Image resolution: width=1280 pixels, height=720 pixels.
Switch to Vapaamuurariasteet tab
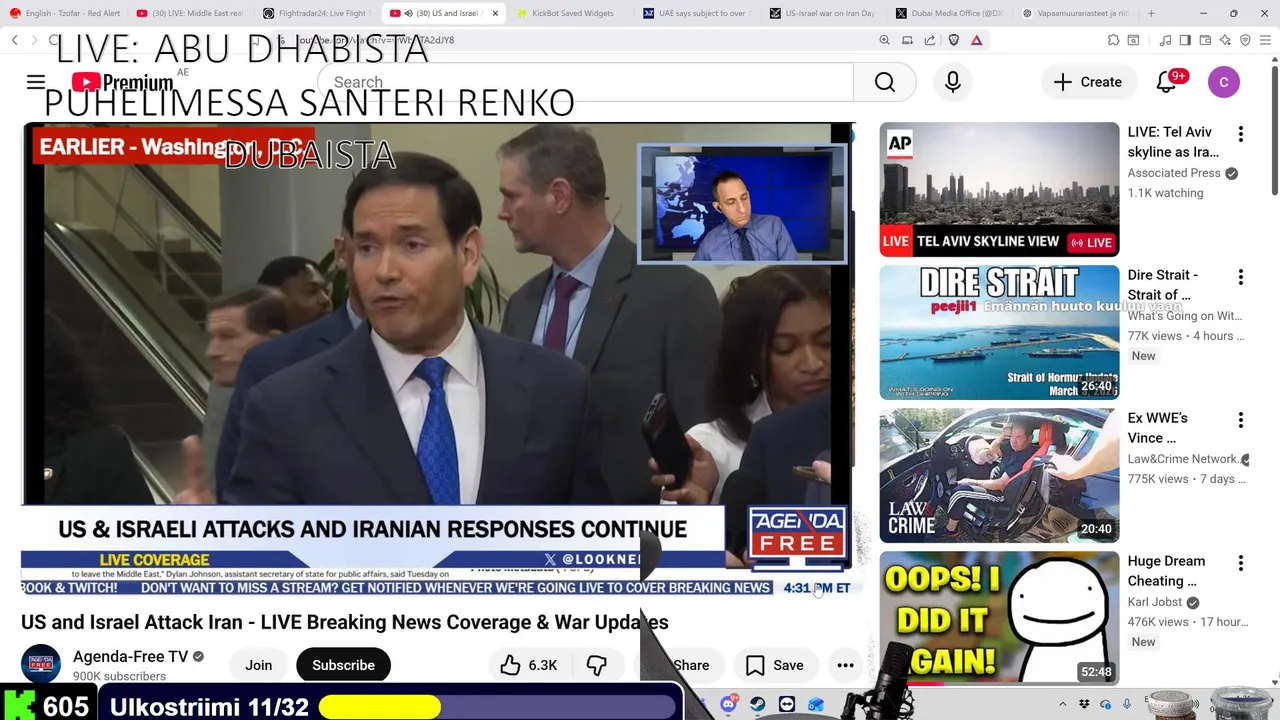coord(1077,13)
